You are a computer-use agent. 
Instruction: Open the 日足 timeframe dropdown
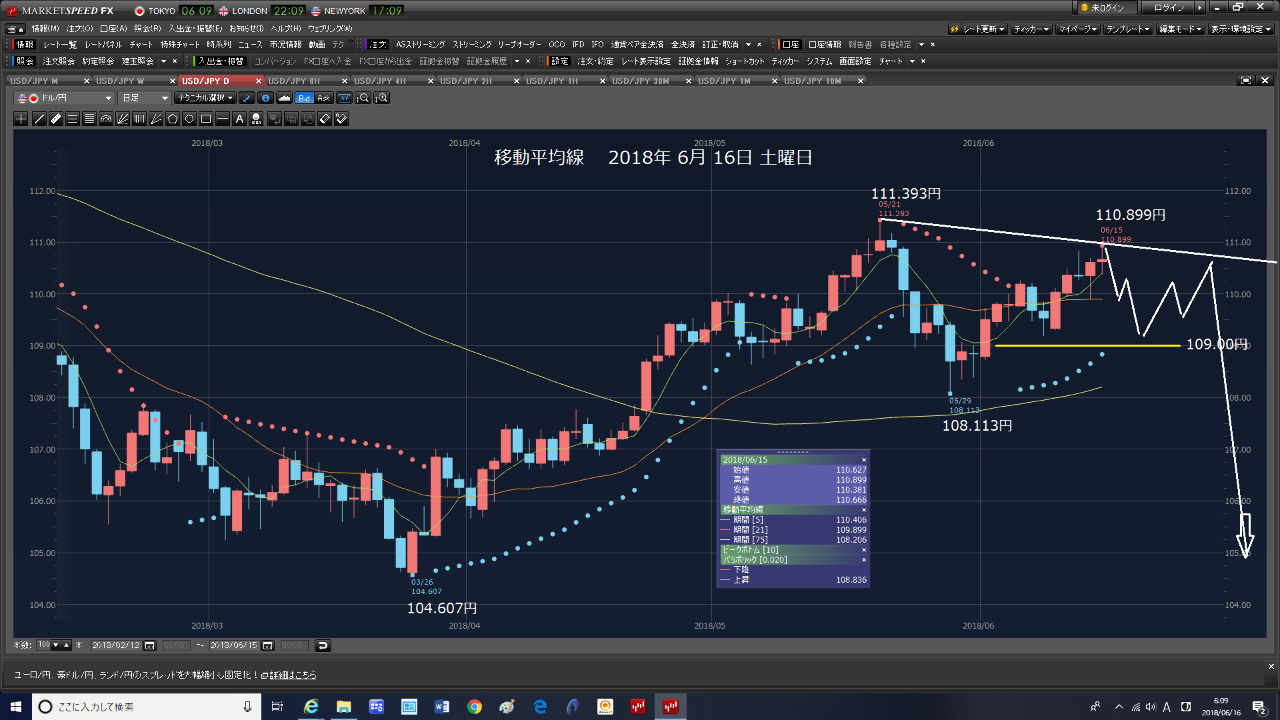(x=143, y=98)
